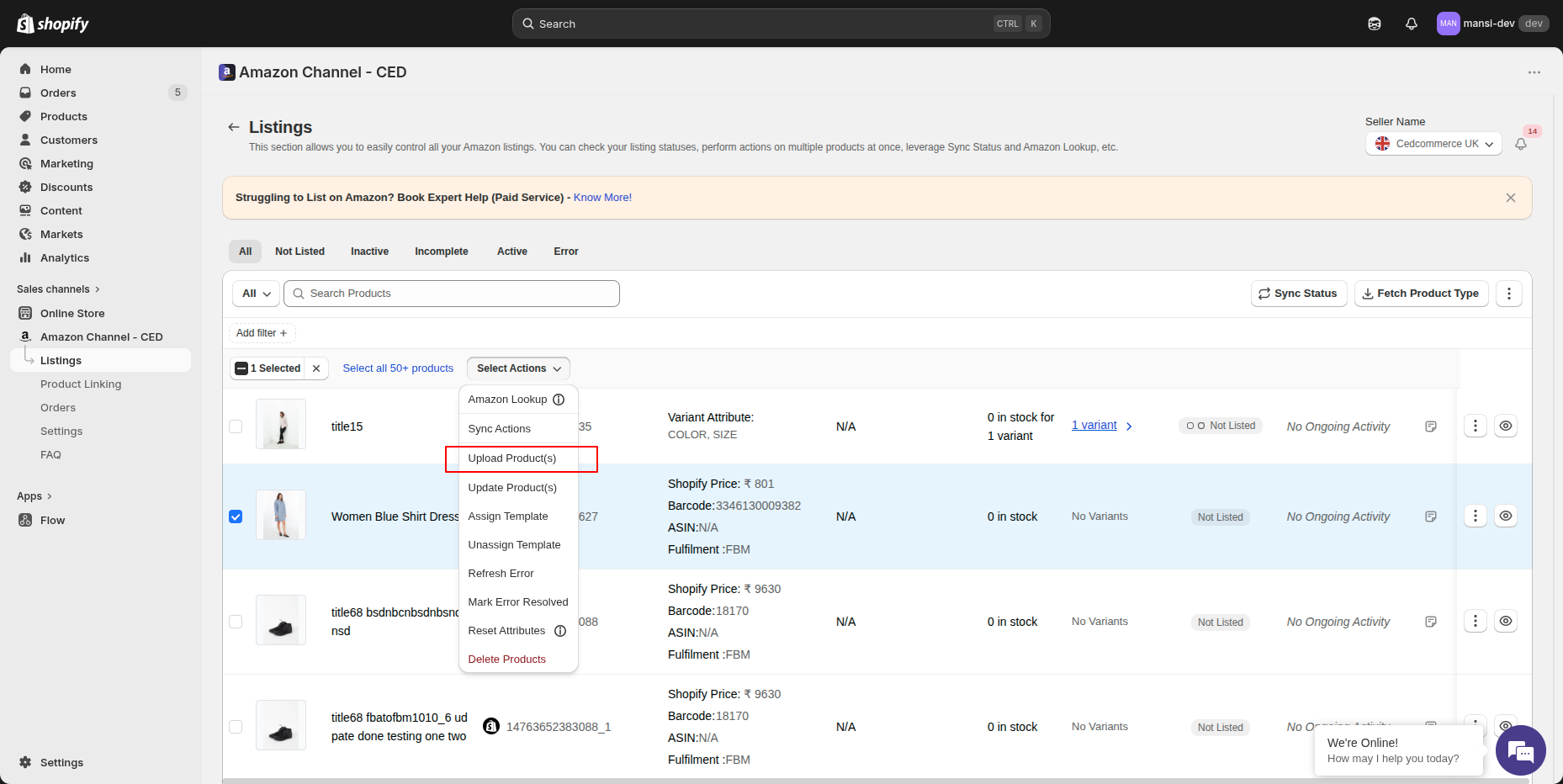This screenshot has width=1563, height=784.
Task: Show Reset Attributes info icon
Action: coord(560,631)
